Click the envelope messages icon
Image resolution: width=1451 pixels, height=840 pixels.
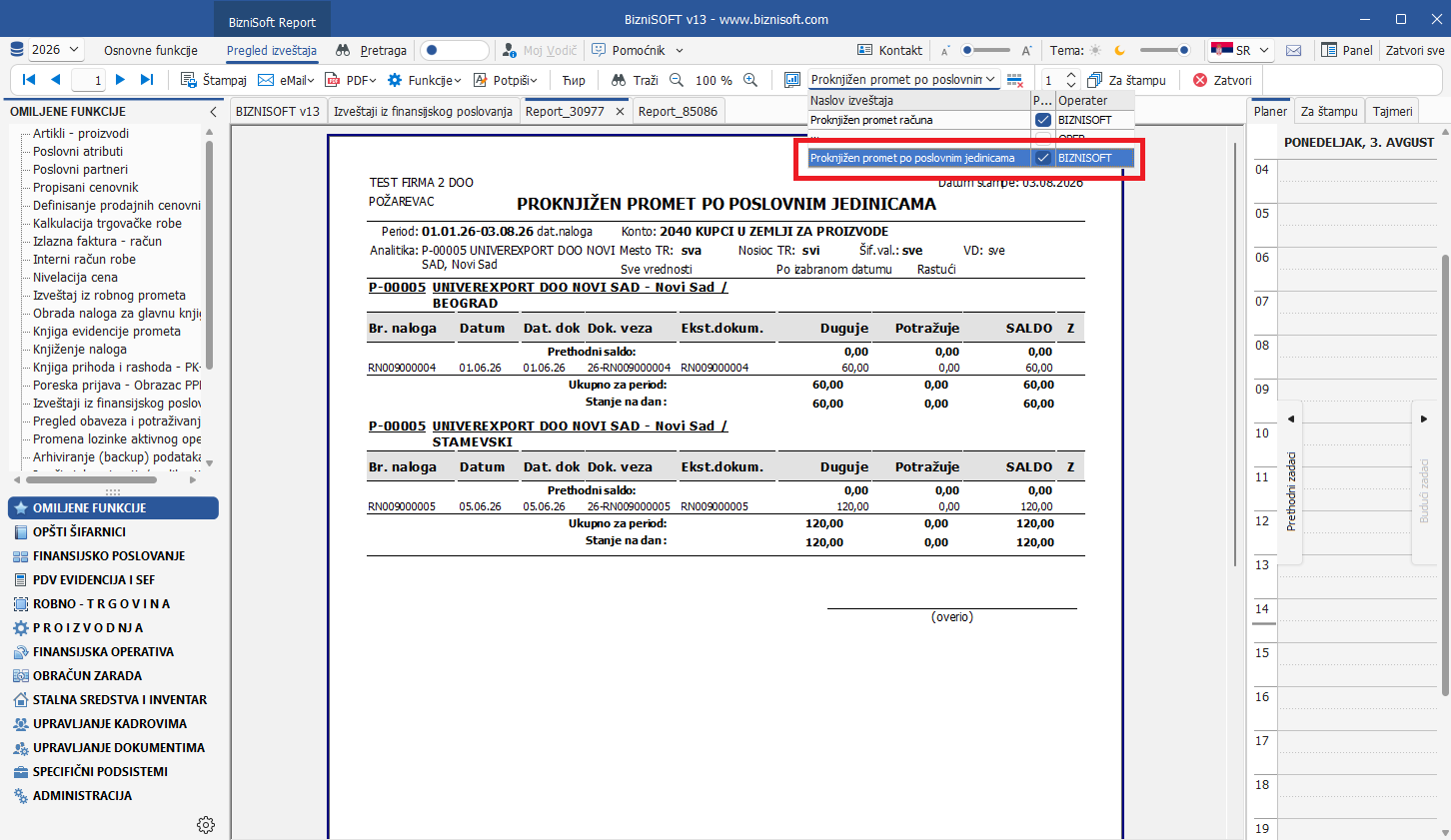[1293, 50]
